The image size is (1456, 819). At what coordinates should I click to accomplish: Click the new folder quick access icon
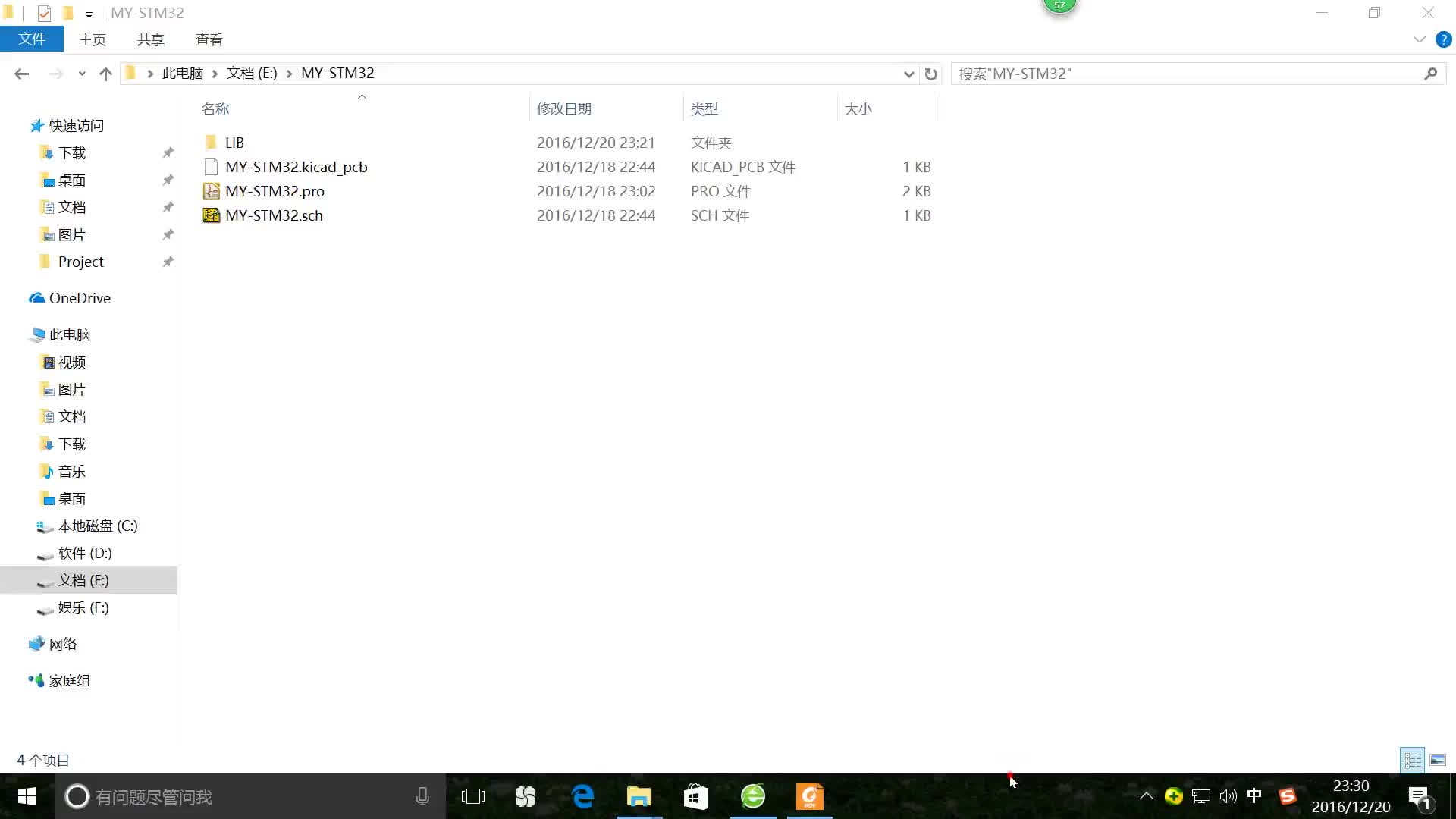67,13
